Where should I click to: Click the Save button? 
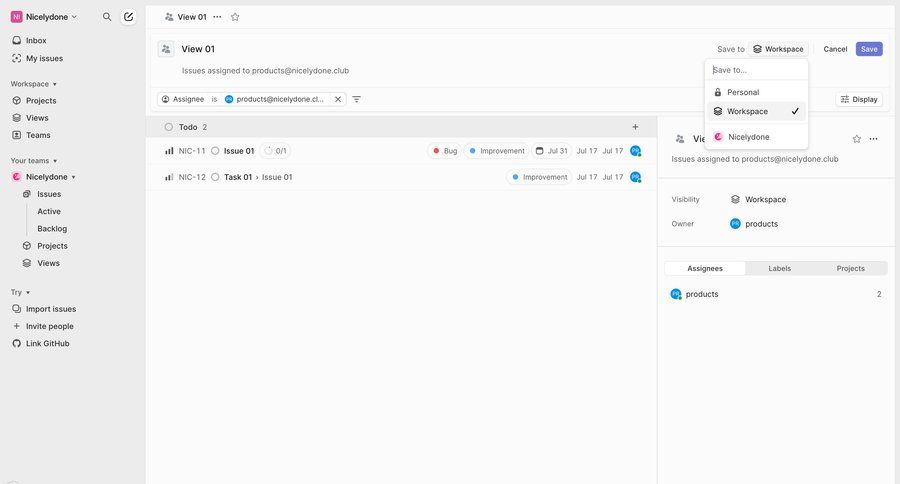[869, 49]
